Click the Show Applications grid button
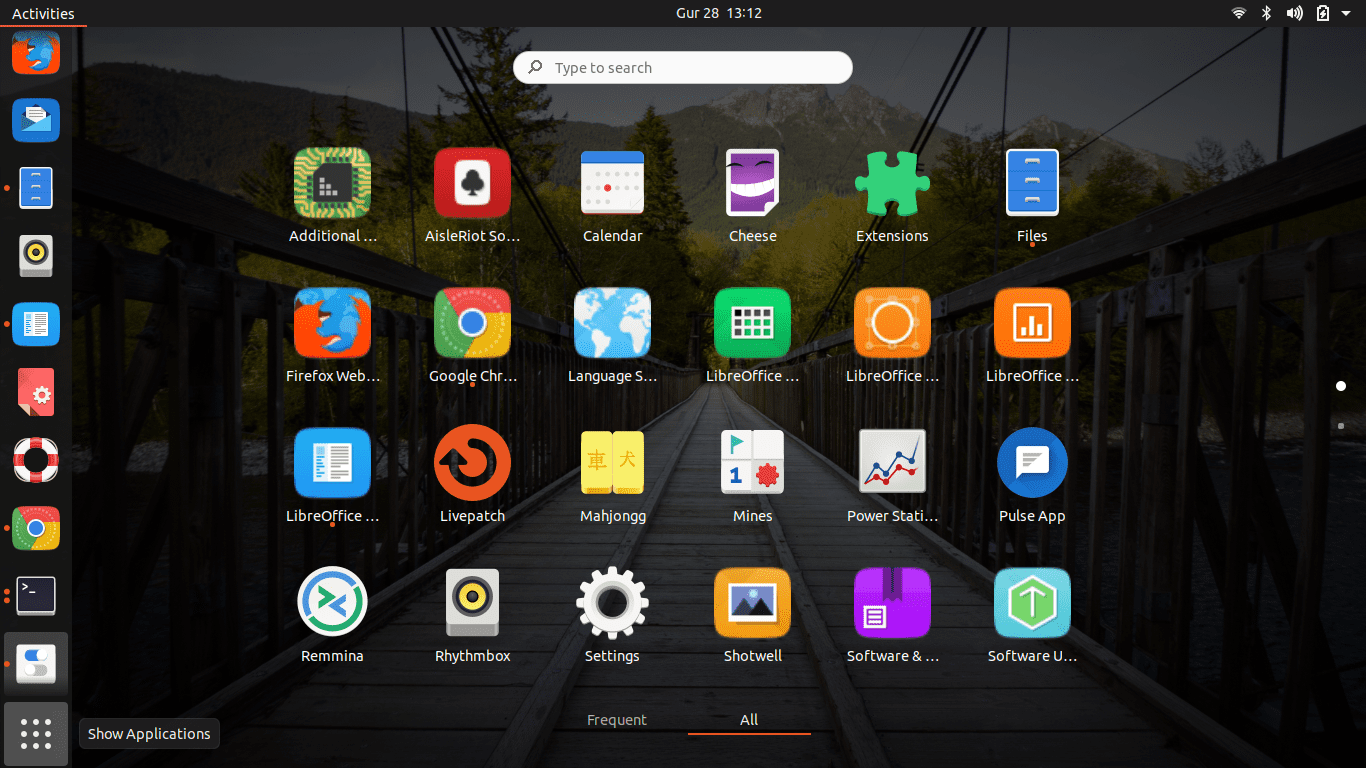Viewport: 1366px width, 768px height. point(36,734)
